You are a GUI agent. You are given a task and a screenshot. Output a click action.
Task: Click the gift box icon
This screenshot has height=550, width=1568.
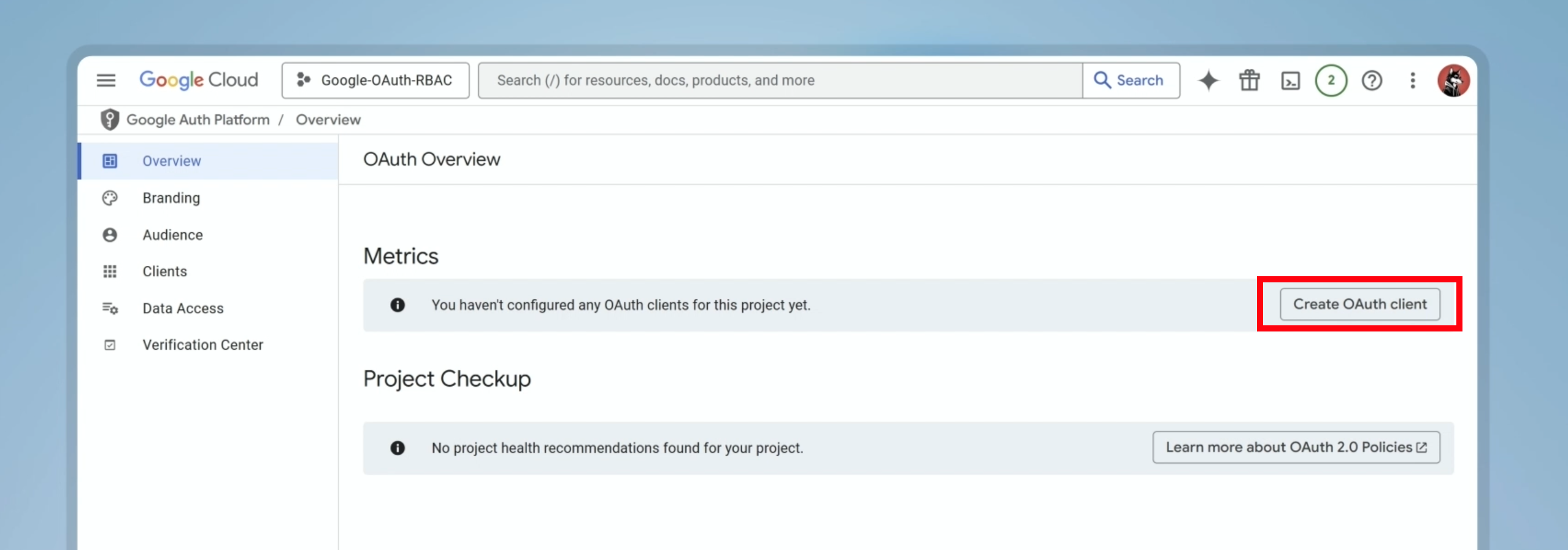tap(1249, 80)
